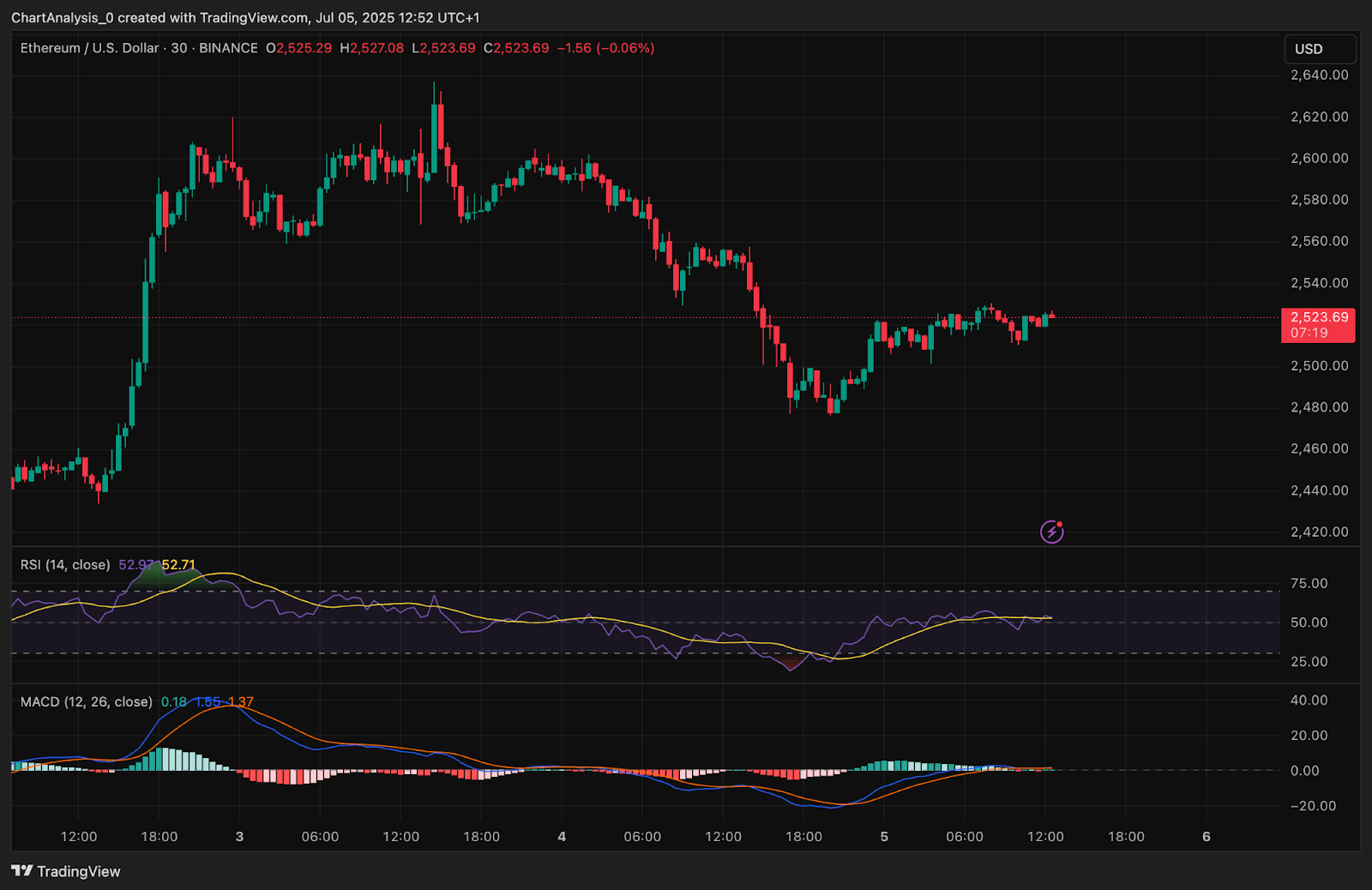Click the 12:00 label on the time axis
Viewport: 1372px width, 890px height.
tap(79, 837)
